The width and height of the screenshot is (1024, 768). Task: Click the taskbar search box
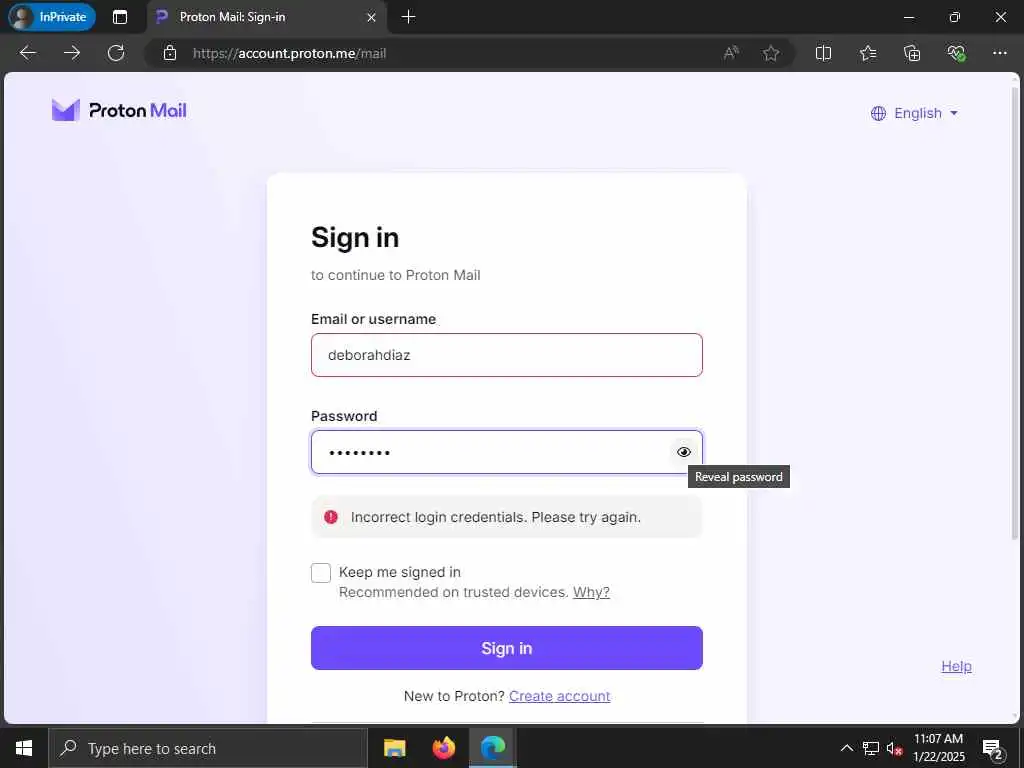pyautogui.click(x=208, y=748)
